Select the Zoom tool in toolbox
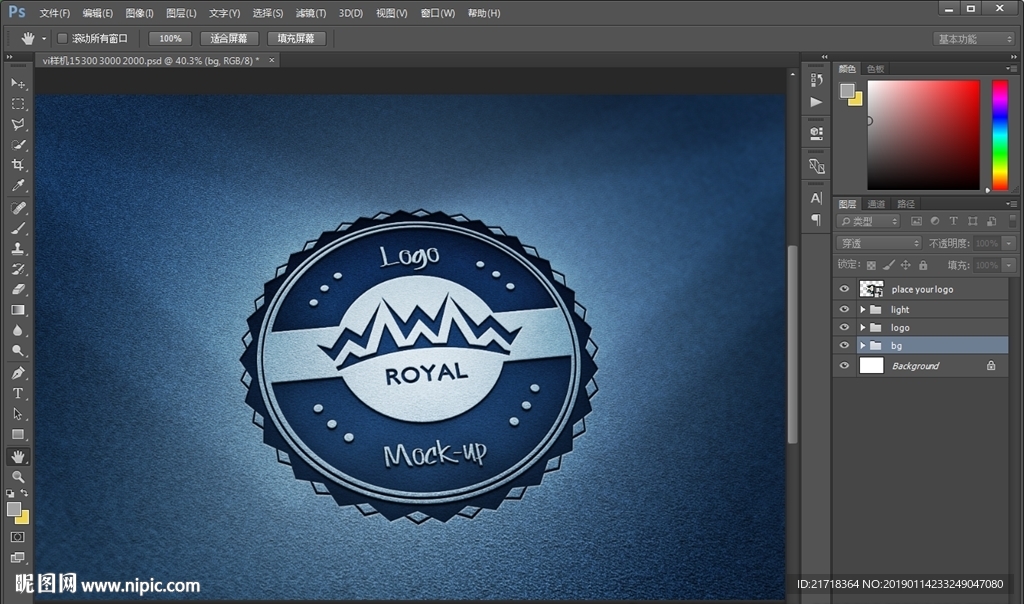This screenshot has width=1024, height=604. (x=18, y=477)
